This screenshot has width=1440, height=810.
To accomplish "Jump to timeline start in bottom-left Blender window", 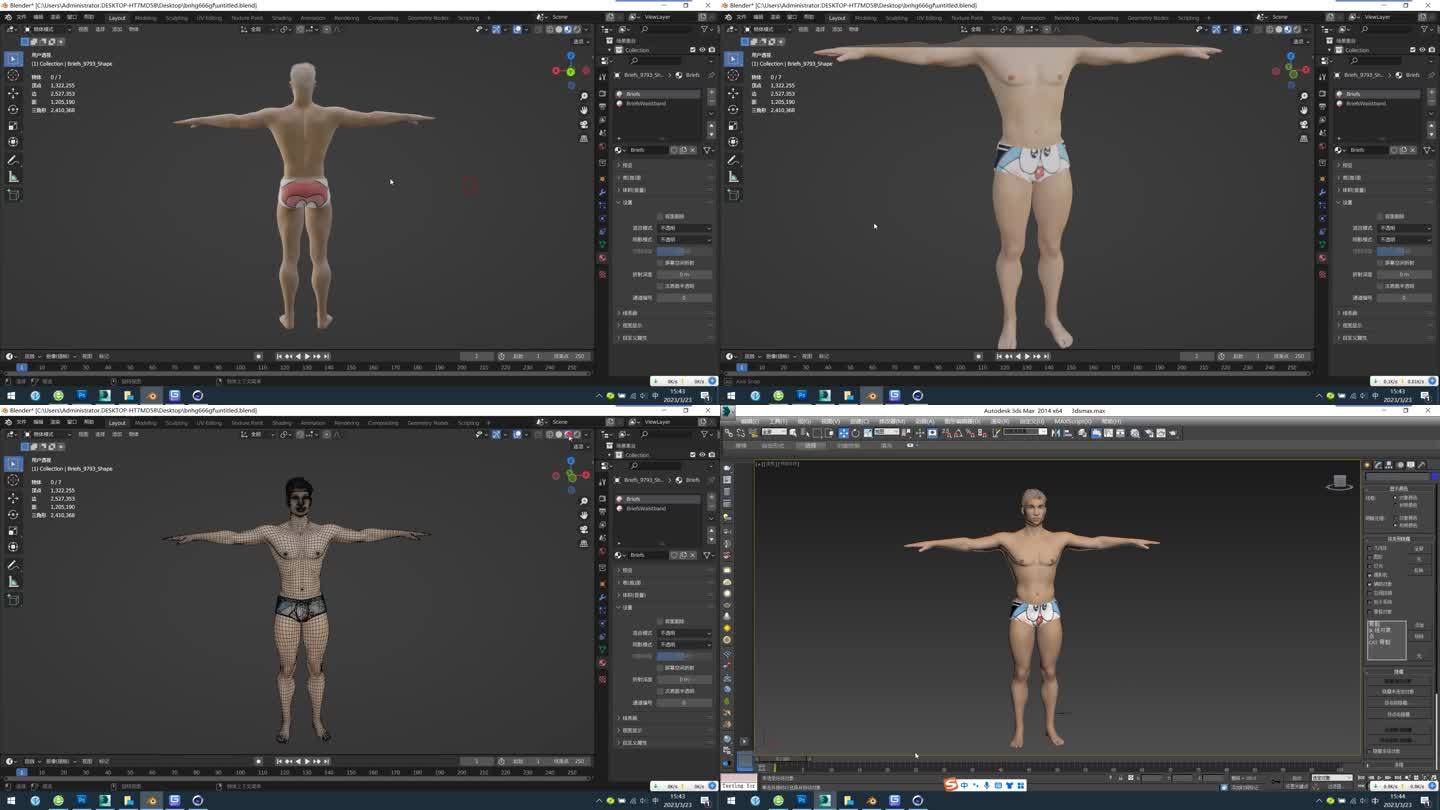I will [x=279, y=761].
